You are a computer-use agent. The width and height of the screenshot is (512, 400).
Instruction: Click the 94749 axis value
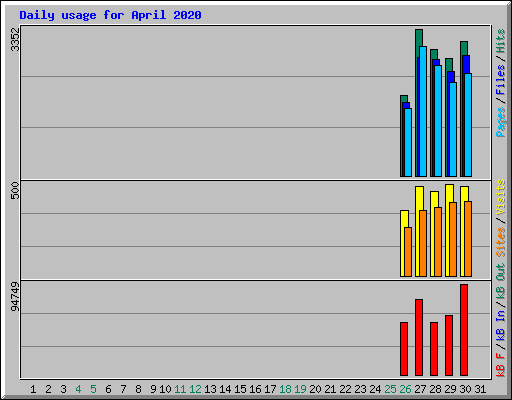15,296
